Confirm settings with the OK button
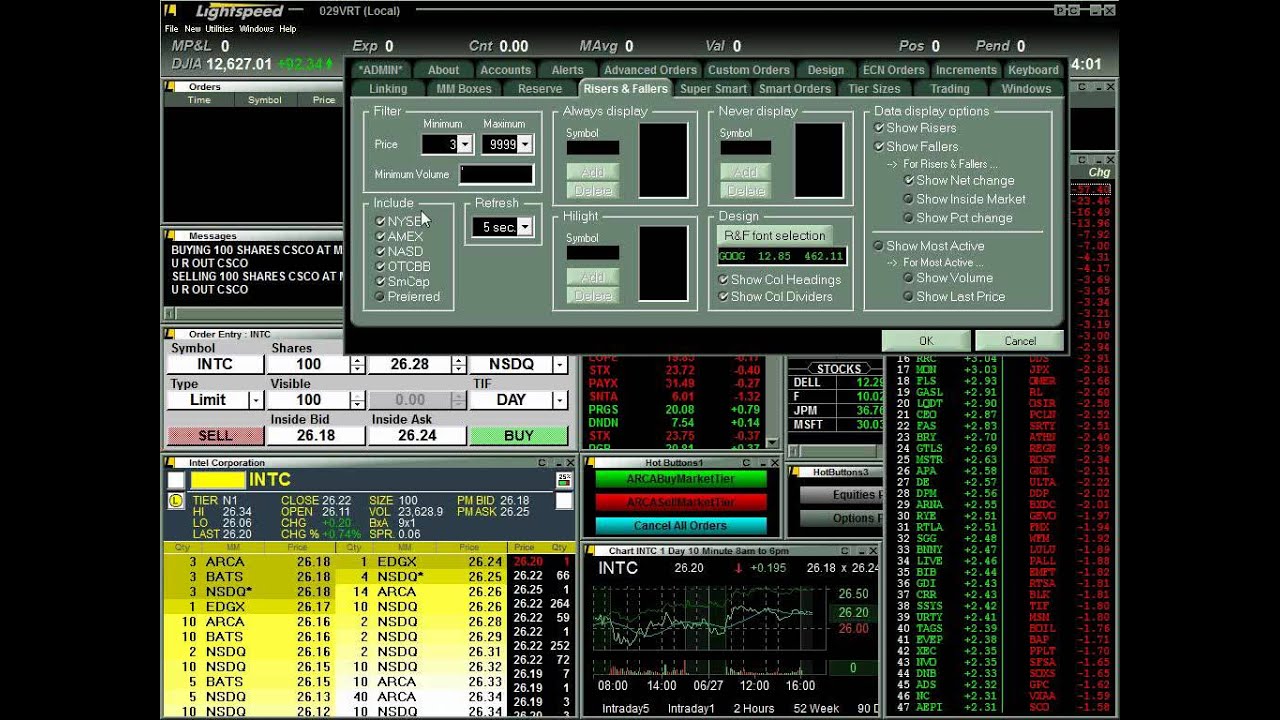This screenshot has height=720, width=1280. coord(926,341)
